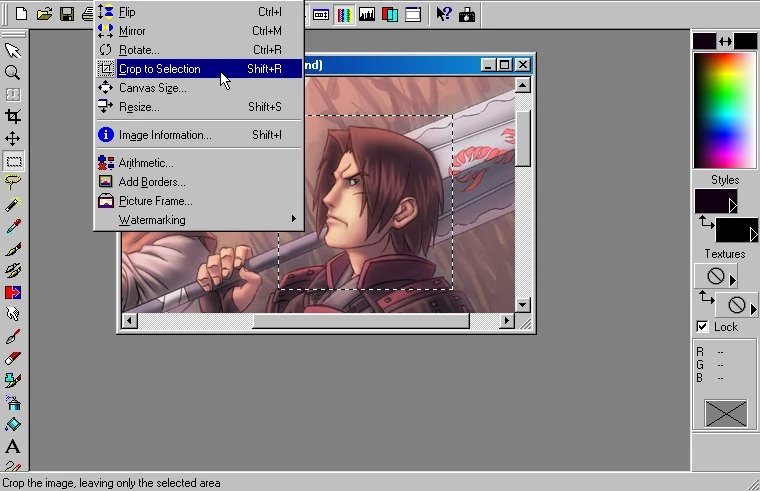Open the background Textures flyout arrow
The height and width of the screenshot is (491, 760).
click(753, 309)
